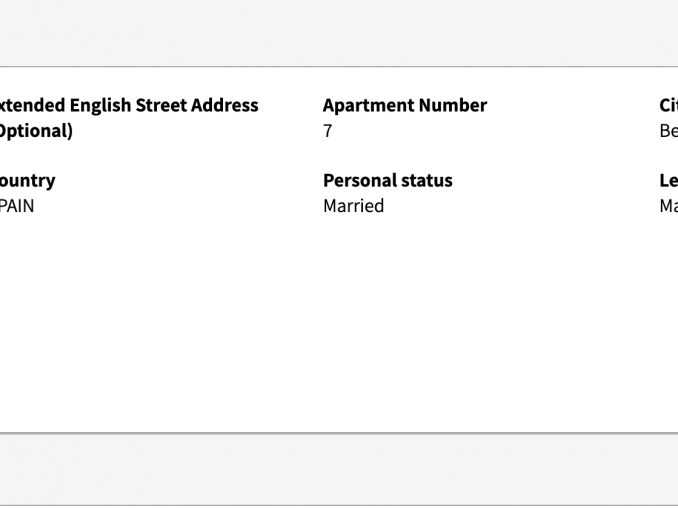Click the word status in Personal status

coord(425,180)
